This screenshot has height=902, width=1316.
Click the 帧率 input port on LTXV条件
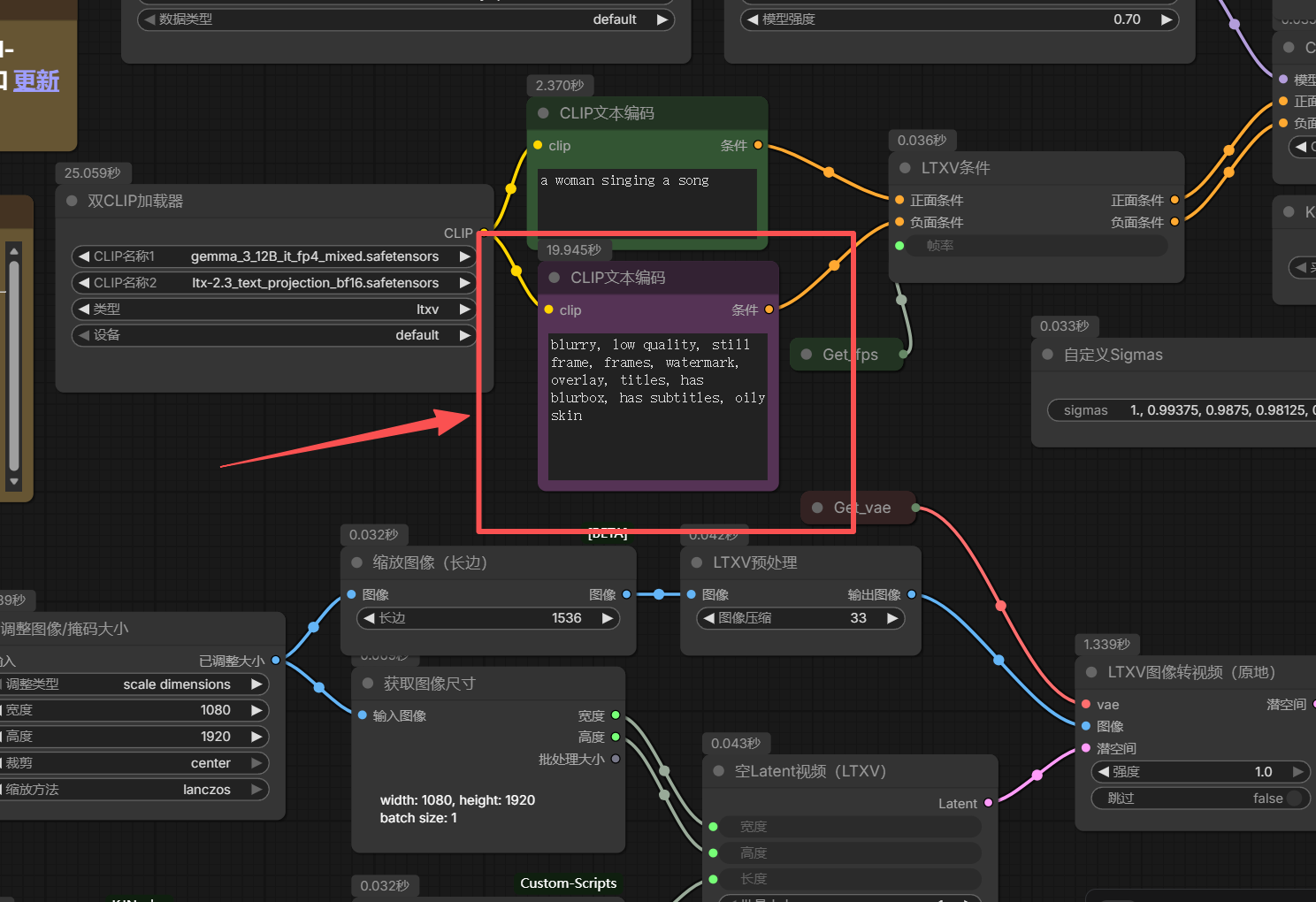coord(899,246)
